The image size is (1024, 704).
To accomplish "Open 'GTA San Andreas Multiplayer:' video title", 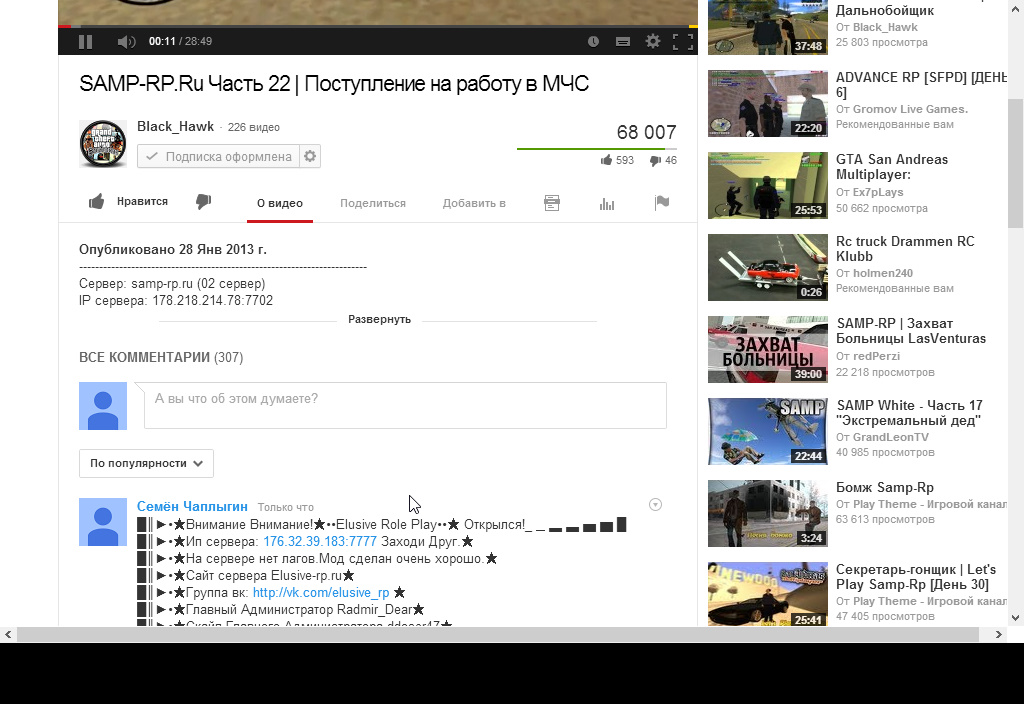I will click(891, 167).
